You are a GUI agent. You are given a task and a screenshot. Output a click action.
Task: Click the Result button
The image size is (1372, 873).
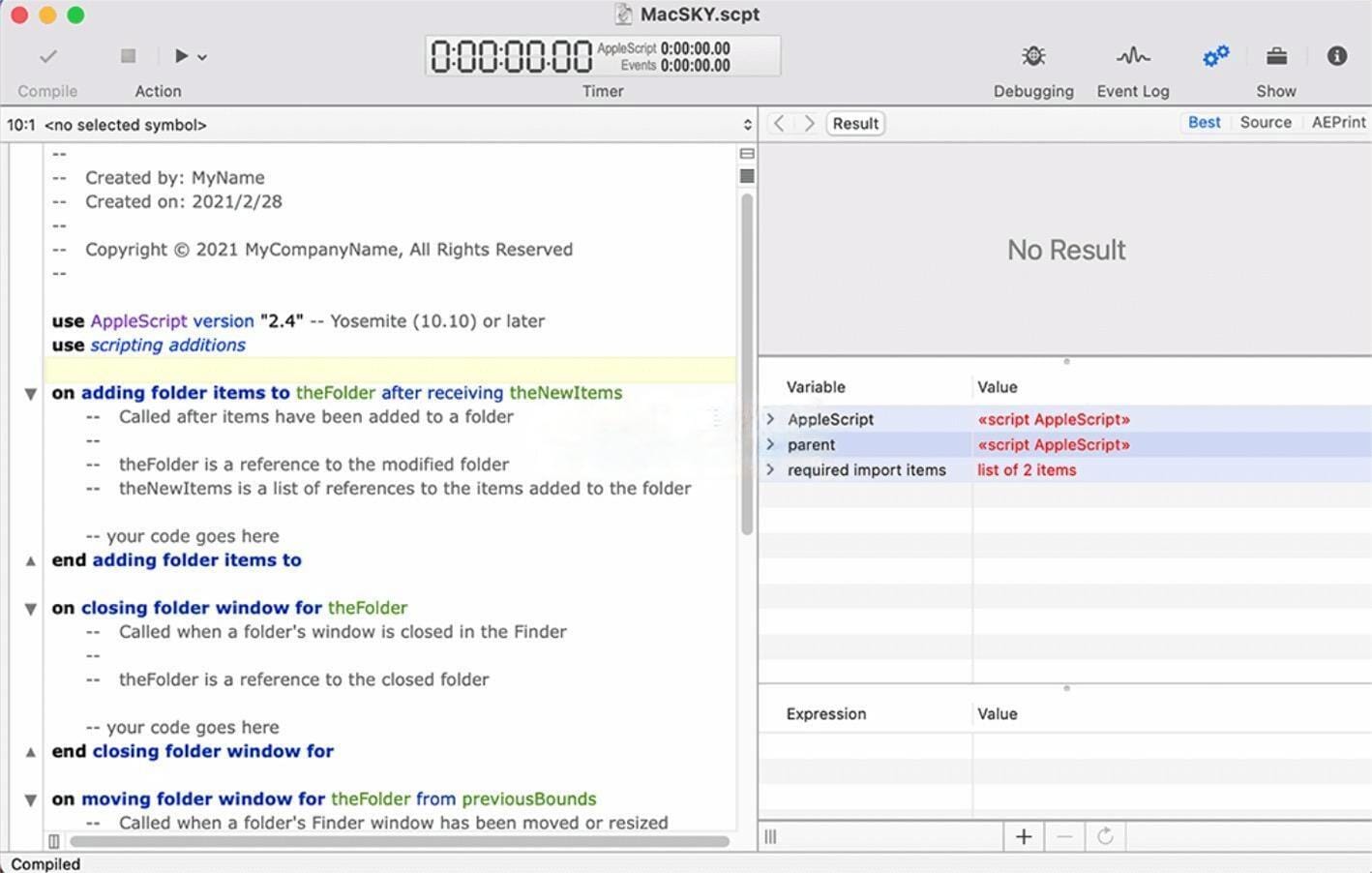point(855,123)
